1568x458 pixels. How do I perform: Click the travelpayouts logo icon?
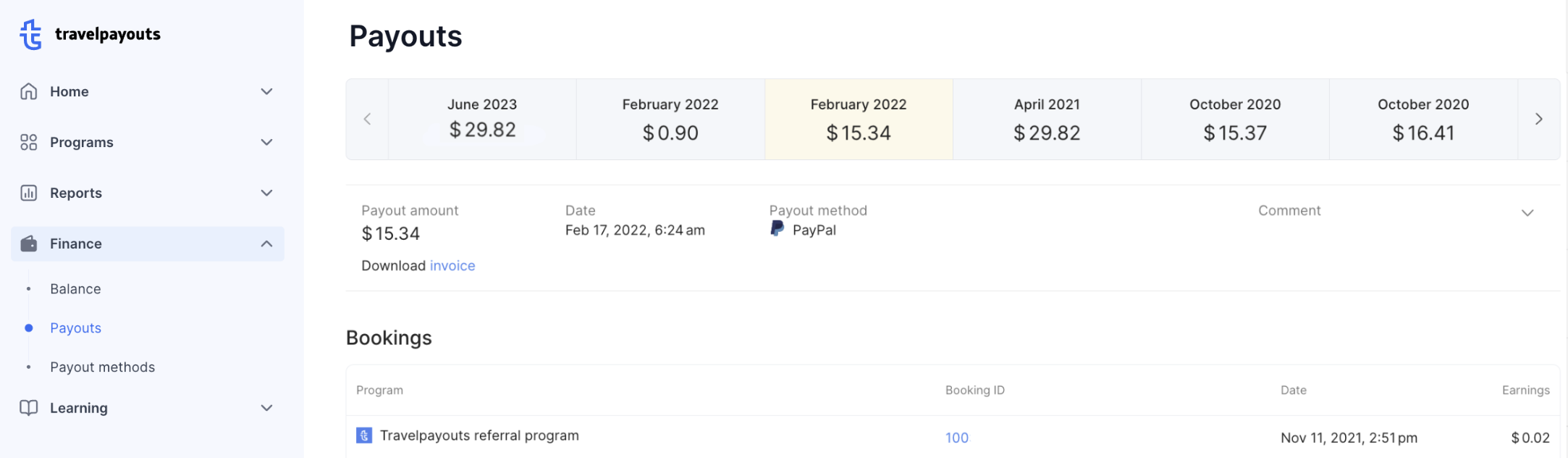pos(30,34)
